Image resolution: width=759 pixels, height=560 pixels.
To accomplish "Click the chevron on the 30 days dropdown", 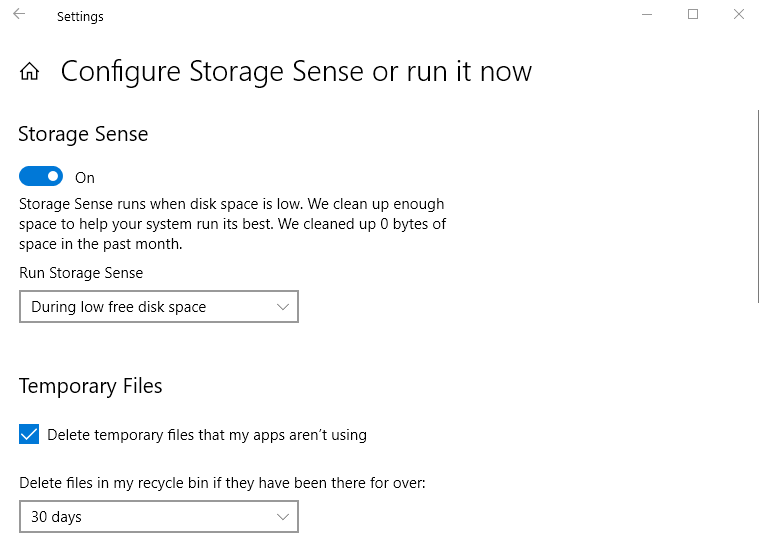I will pyautogui.click(x=283, y=517).
